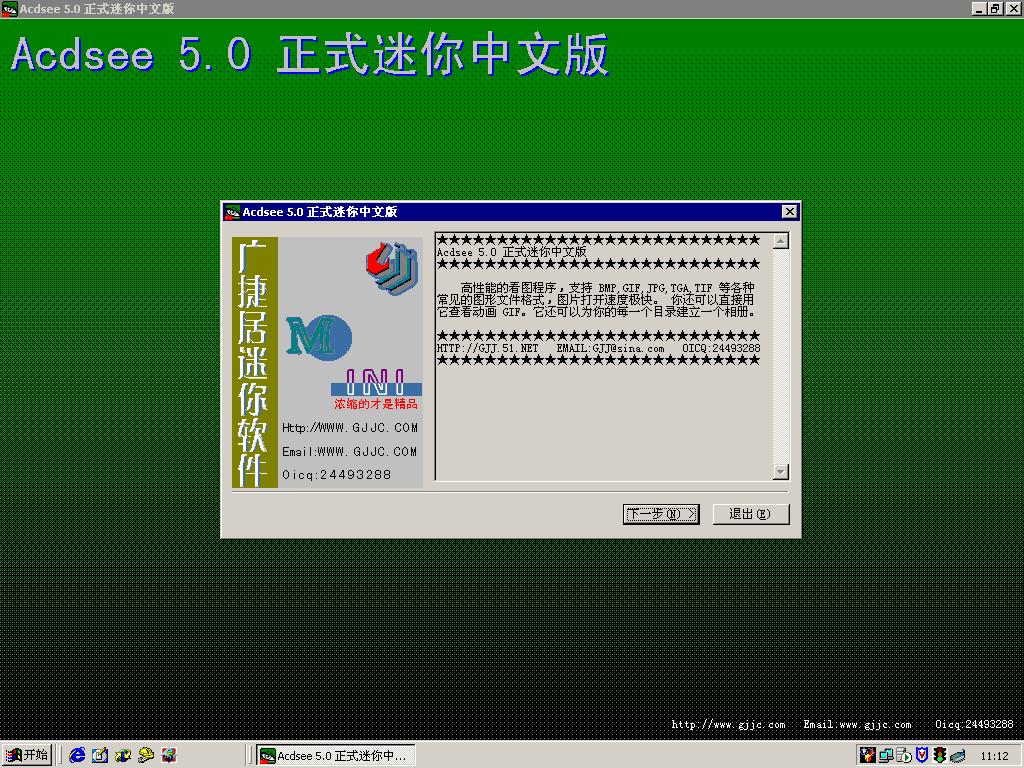
Task: Click the network computers tray icon
Action: pos(886,756)
